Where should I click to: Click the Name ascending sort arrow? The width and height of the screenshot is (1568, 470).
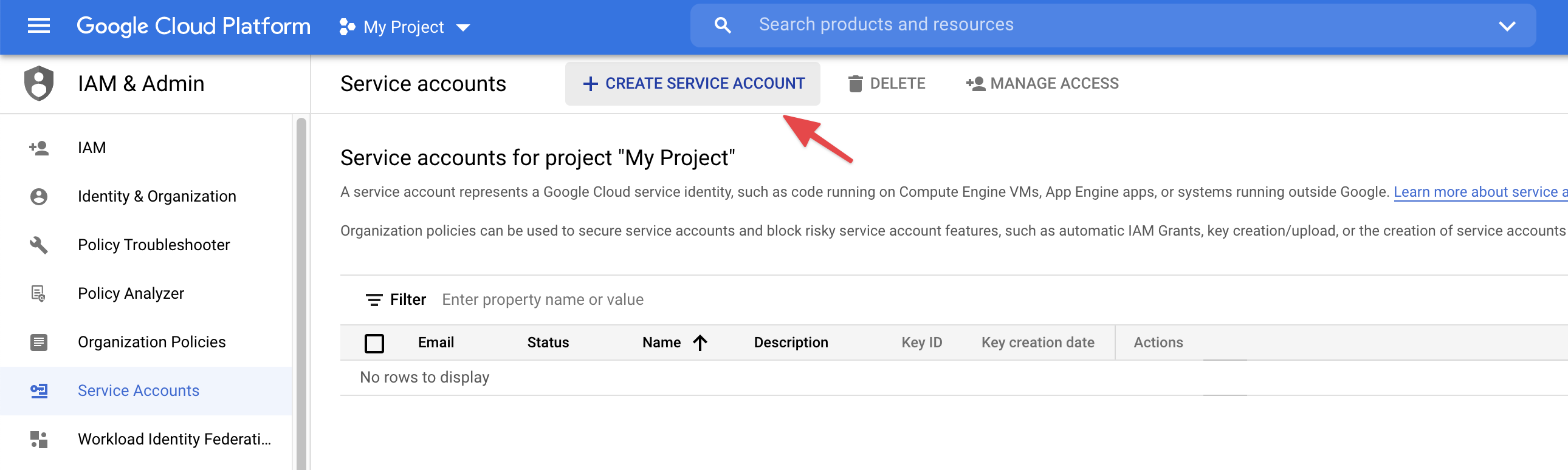coord(700,343)
